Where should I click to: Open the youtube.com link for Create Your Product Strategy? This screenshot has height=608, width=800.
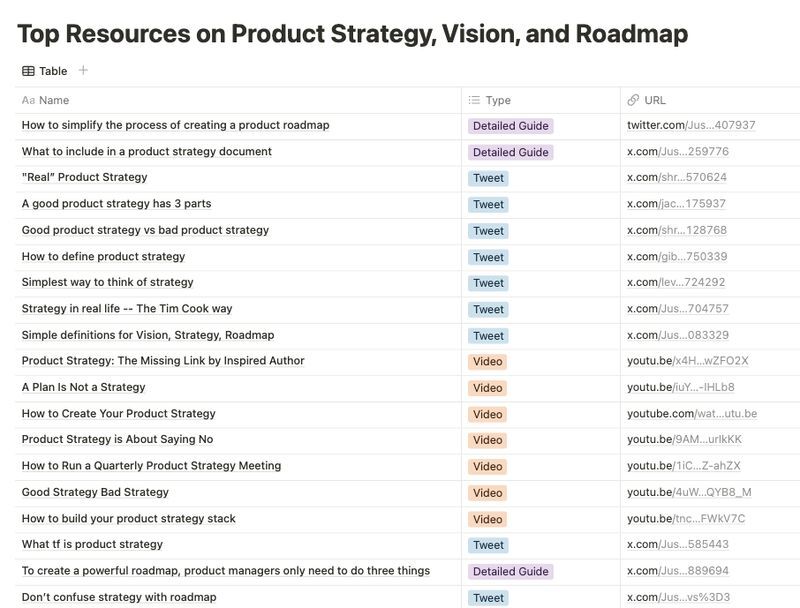point(691,414)
